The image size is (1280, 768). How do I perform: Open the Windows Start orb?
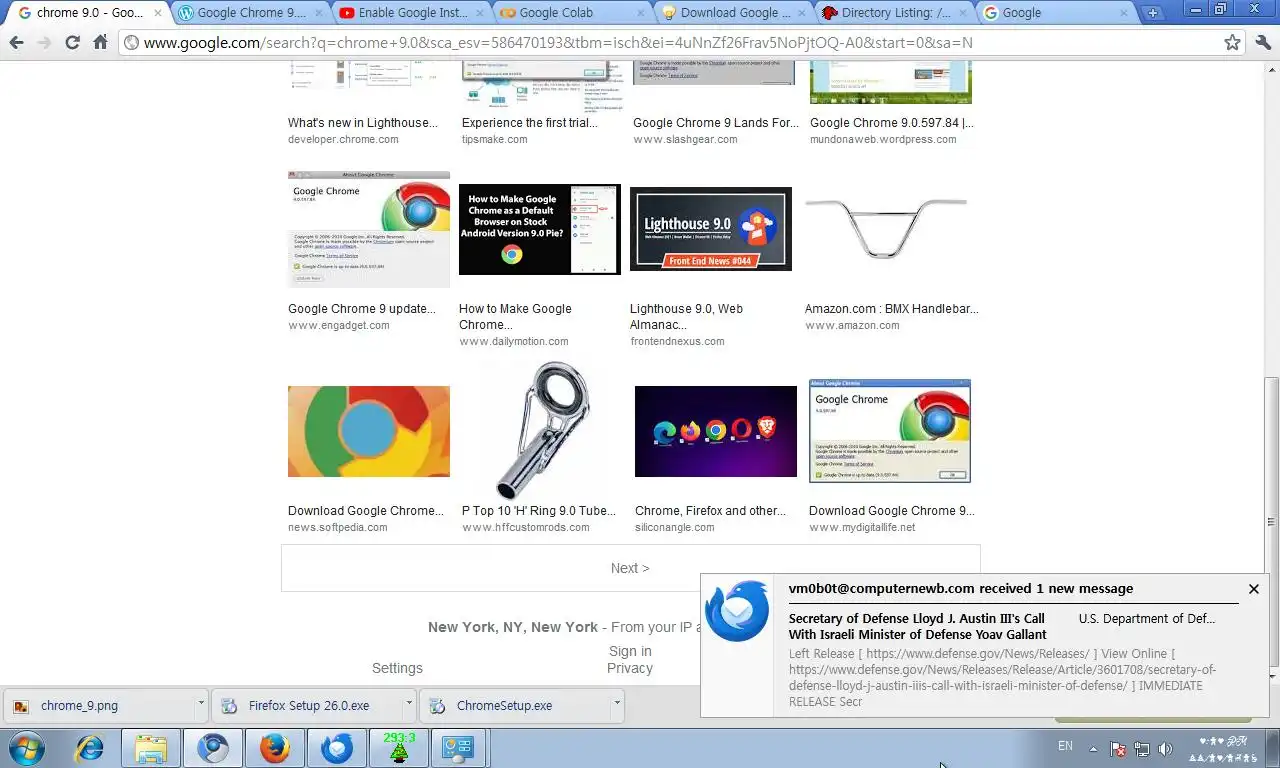click(x=25, y=748)
